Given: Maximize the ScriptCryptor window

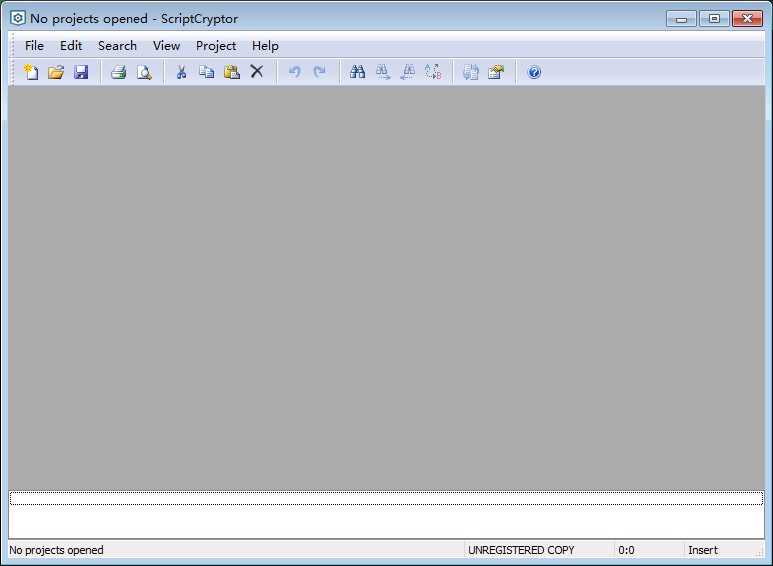Looking at the screenshot, I should tap(714, 19).
